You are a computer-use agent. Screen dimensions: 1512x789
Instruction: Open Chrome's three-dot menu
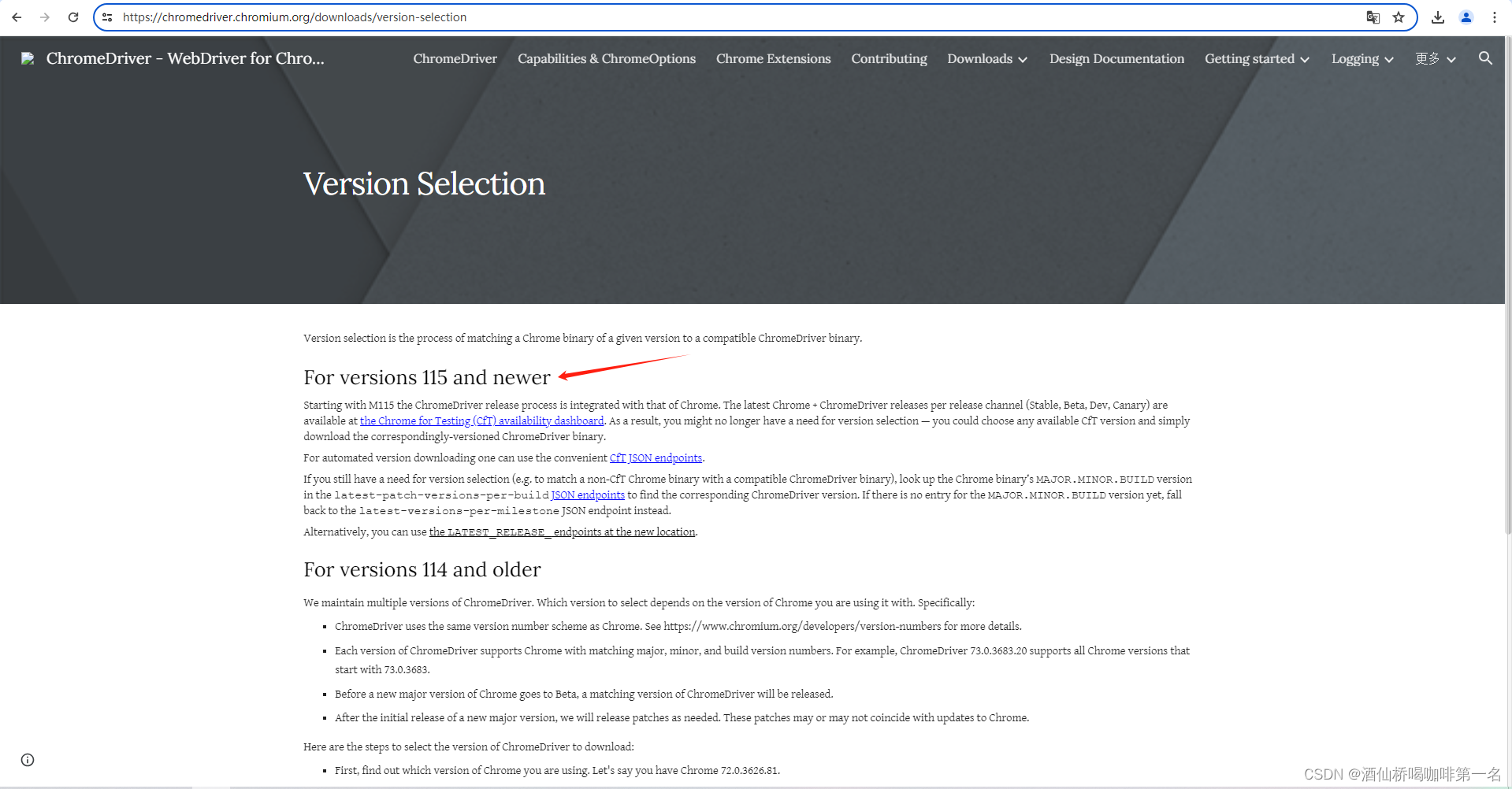point(1494,17)
